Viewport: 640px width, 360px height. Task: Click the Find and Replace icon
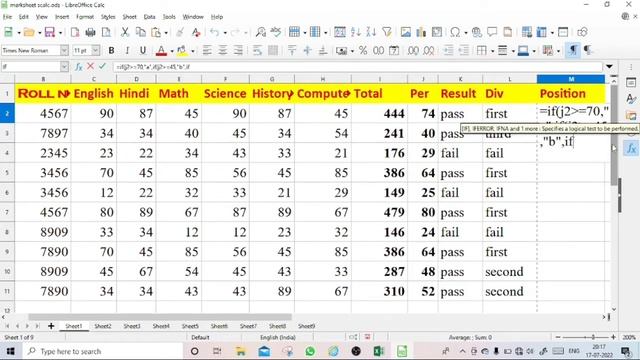coord(260,32)
